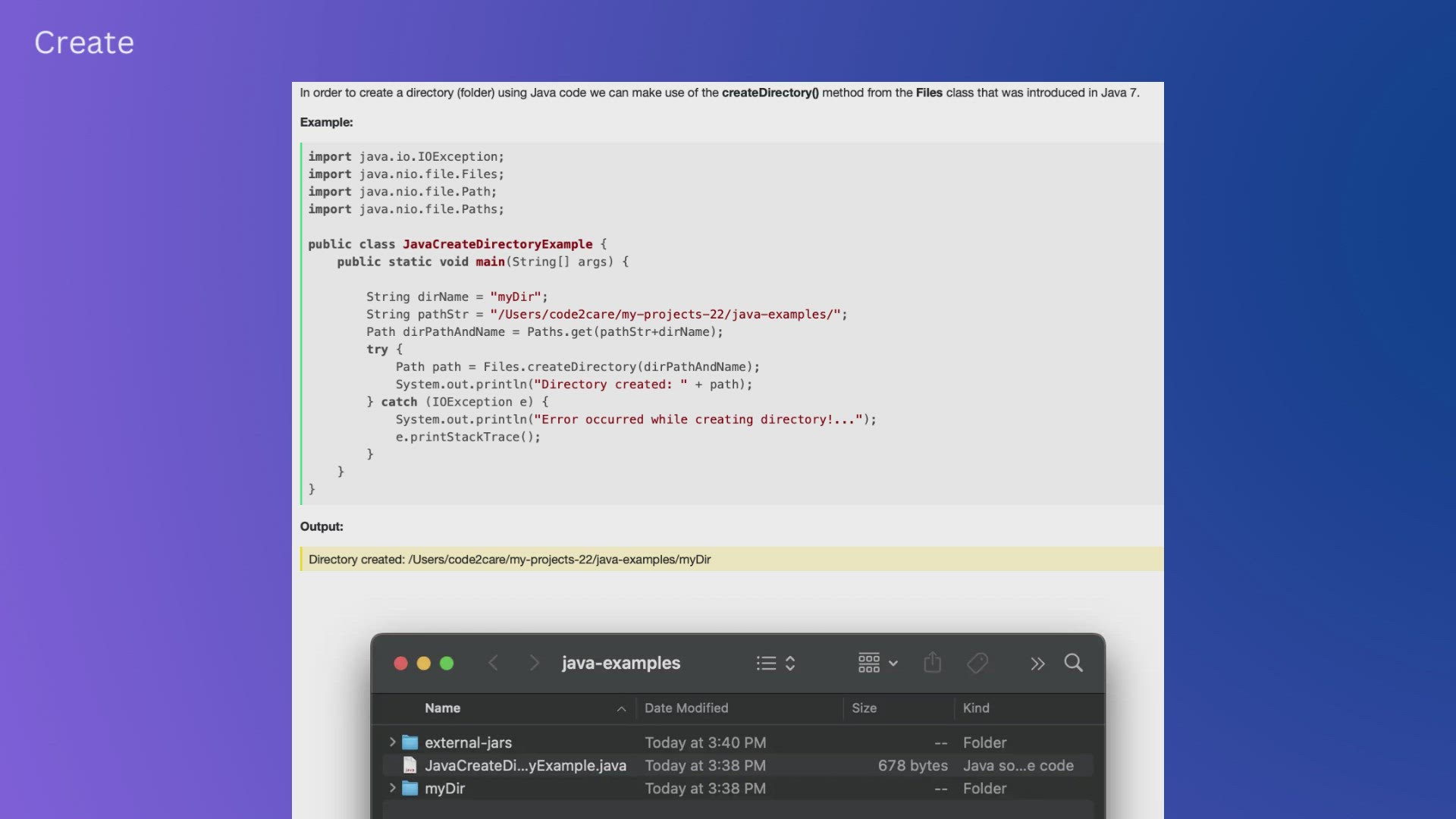The image size is (1456, 819).
Task: Click the Java so...e code kind cell
Action: pyautogui.click(x=1018, y=766)
